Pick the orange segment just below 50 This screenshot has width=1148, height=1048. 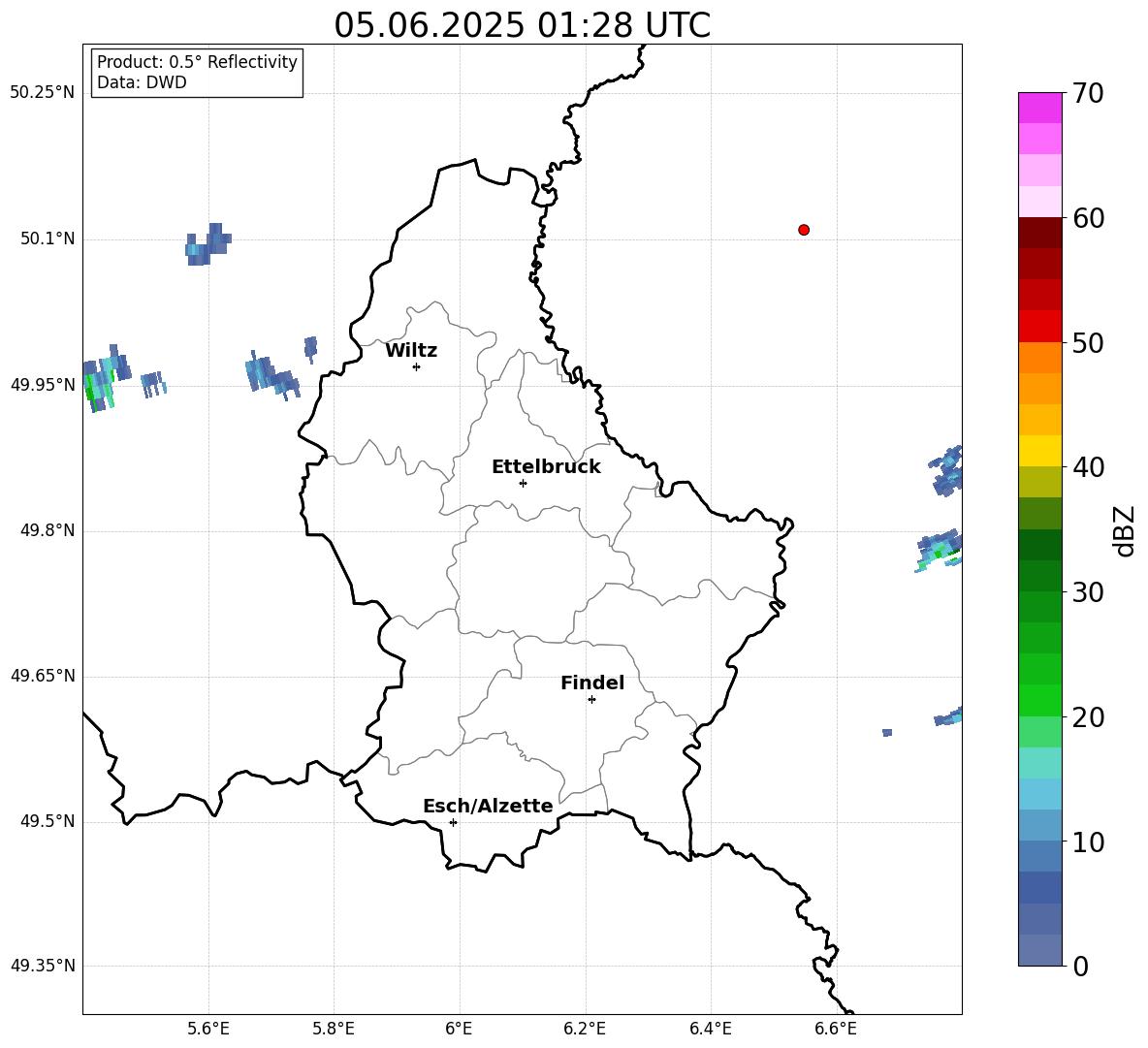click(1039, 358)
